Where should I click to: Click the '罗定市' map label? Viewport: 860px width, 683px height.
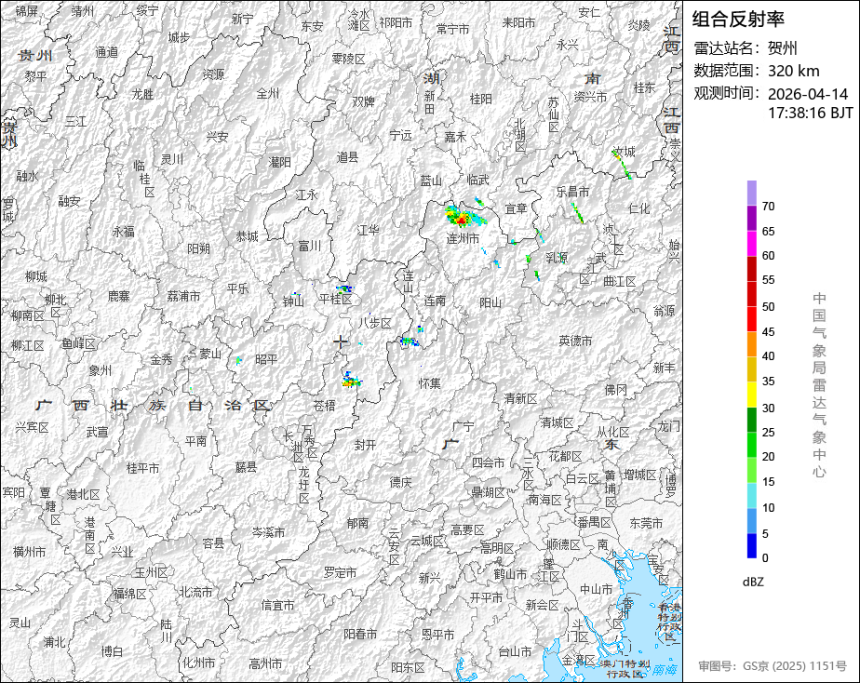point(340,573)
